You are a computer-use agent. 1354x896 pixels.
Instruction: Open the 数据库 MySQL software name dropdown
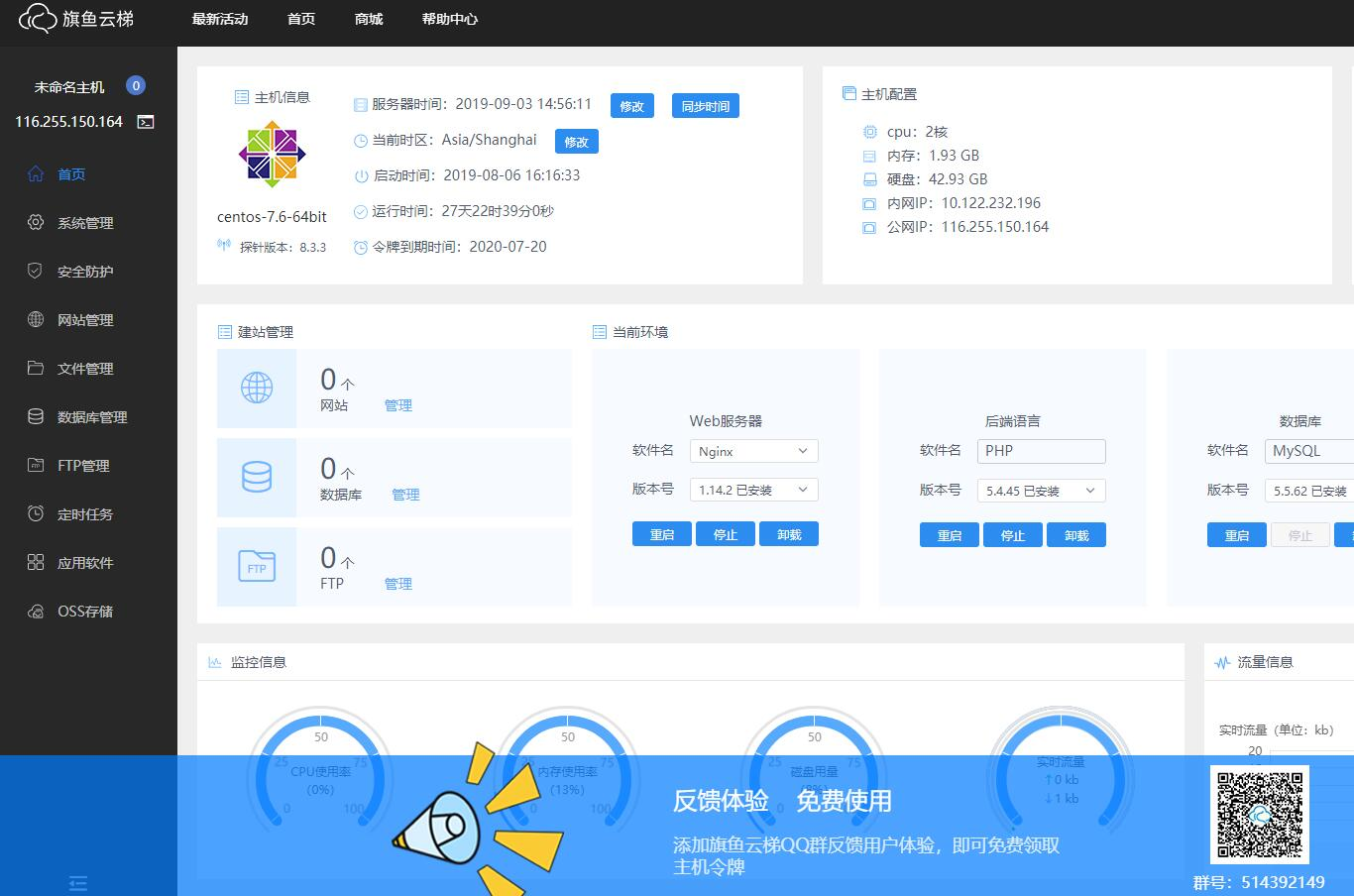pos(1309,451)
